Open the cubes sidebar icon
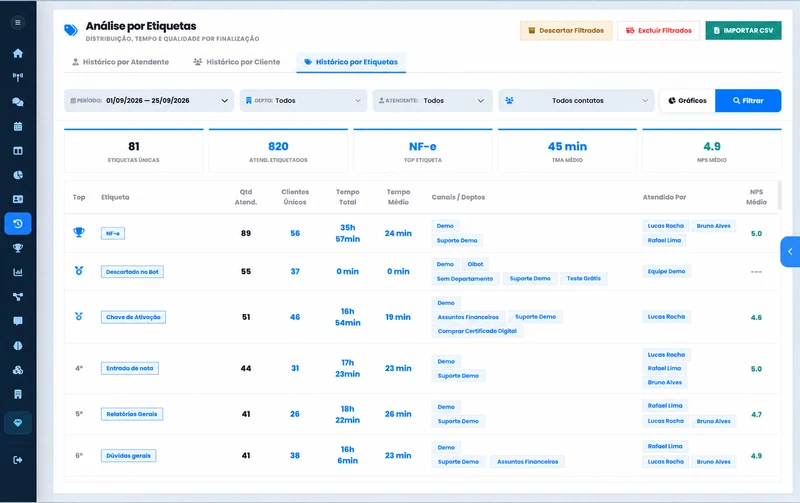This screenshot has width=800, height=503. tap(18, 370)
